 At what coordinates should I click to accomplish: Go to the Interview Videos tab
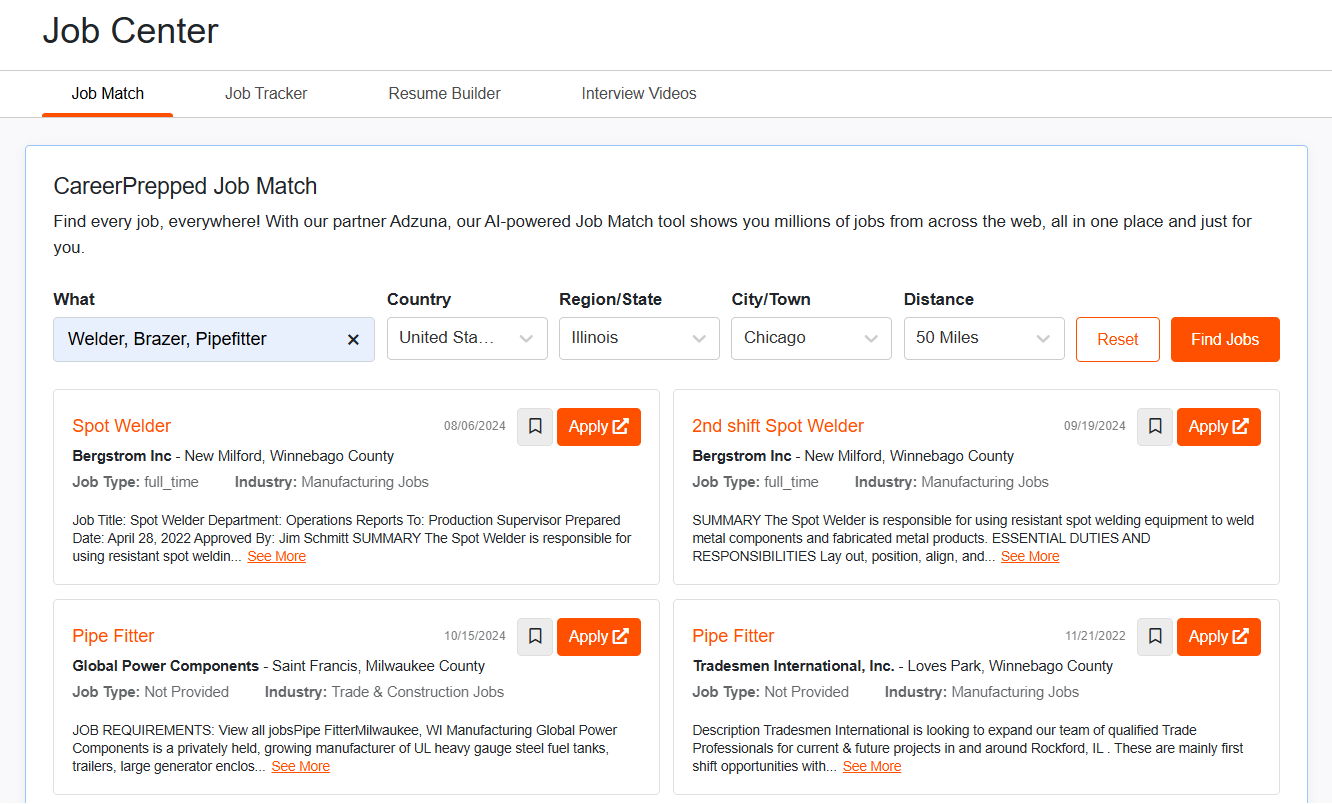(639, 94)
